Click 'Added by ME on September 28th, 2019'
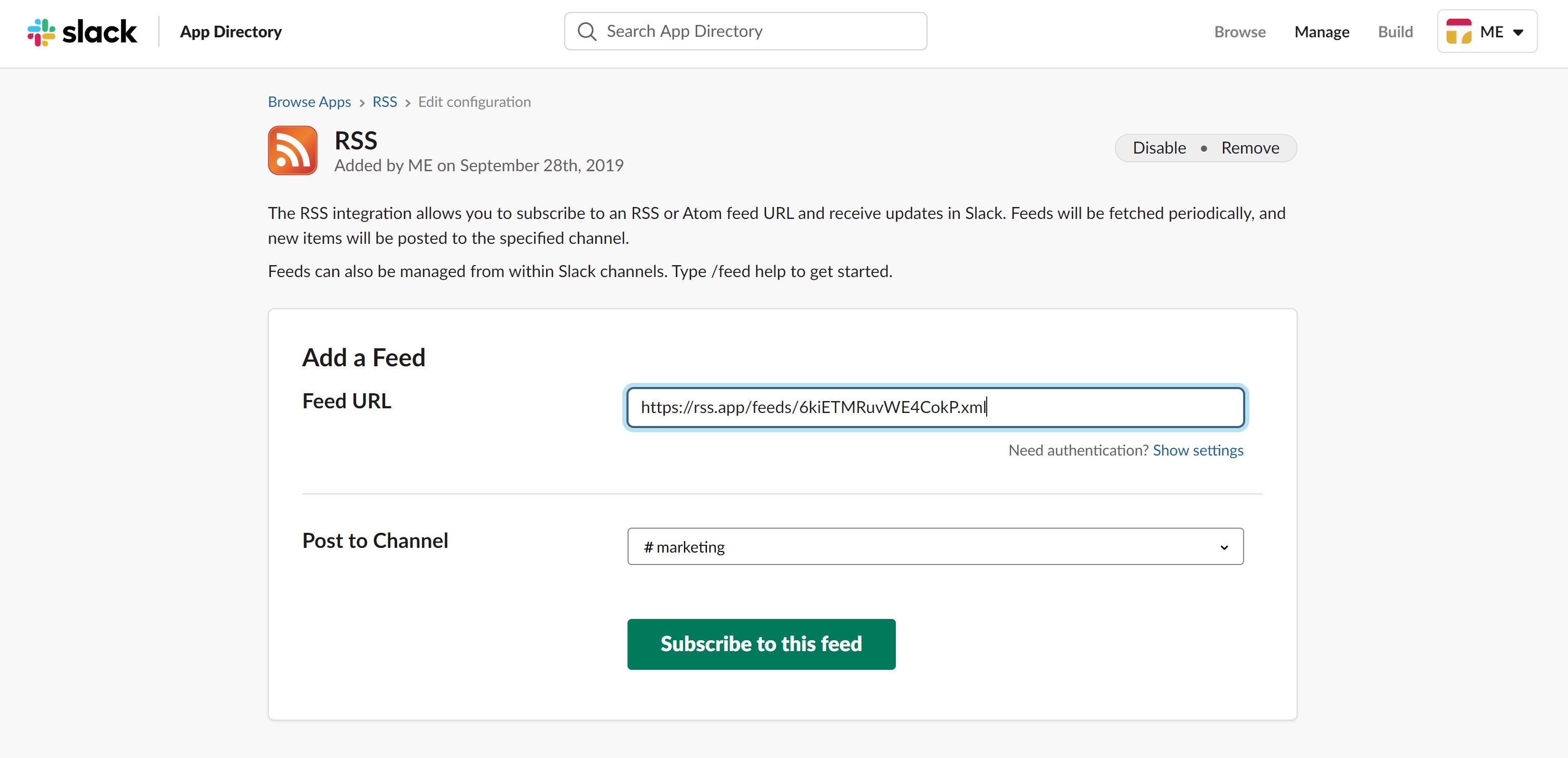Viewport: 1568px width, 758px height. tap(479, 165)
